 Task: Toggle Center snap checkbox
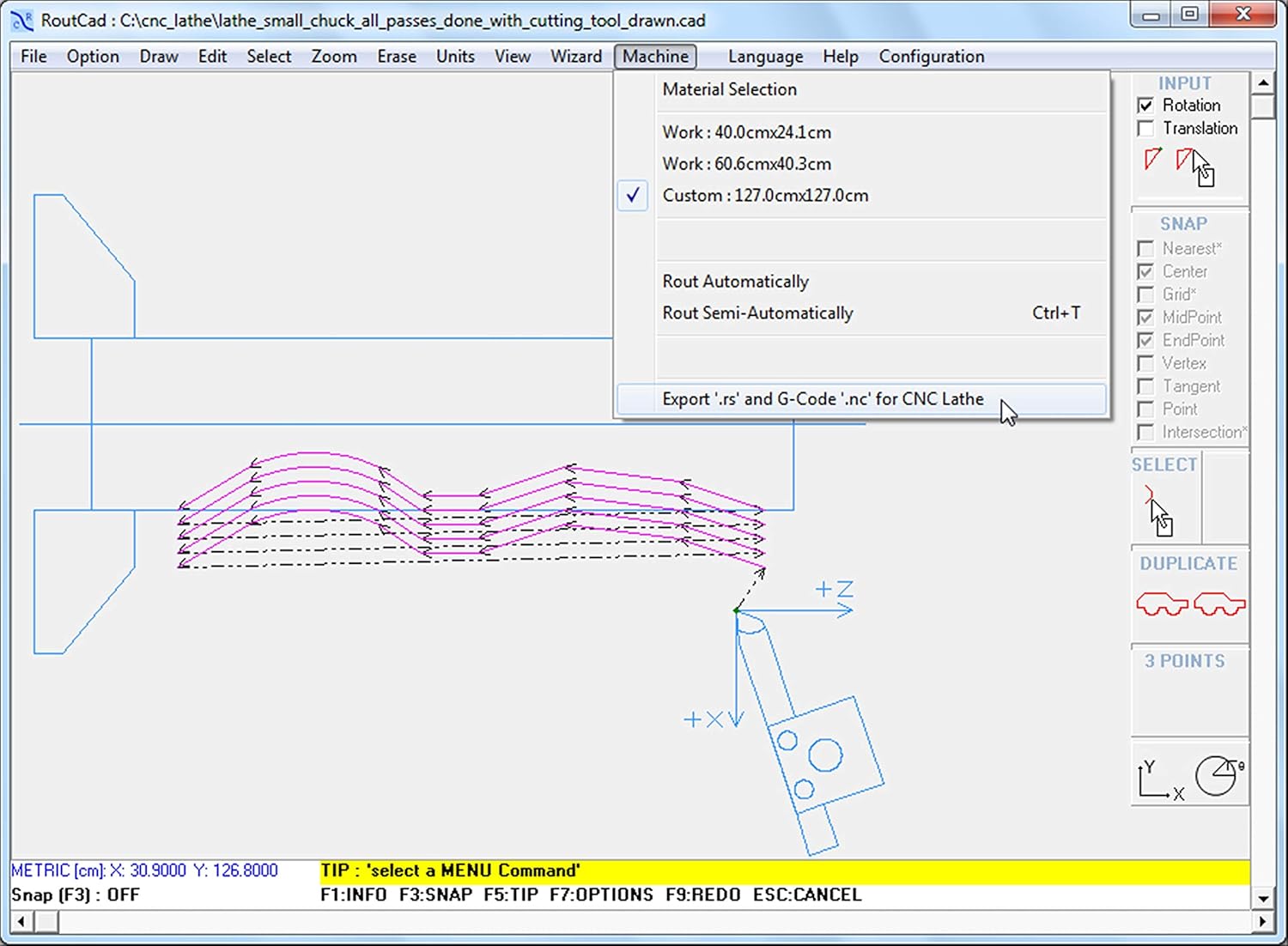point(1145,272)
